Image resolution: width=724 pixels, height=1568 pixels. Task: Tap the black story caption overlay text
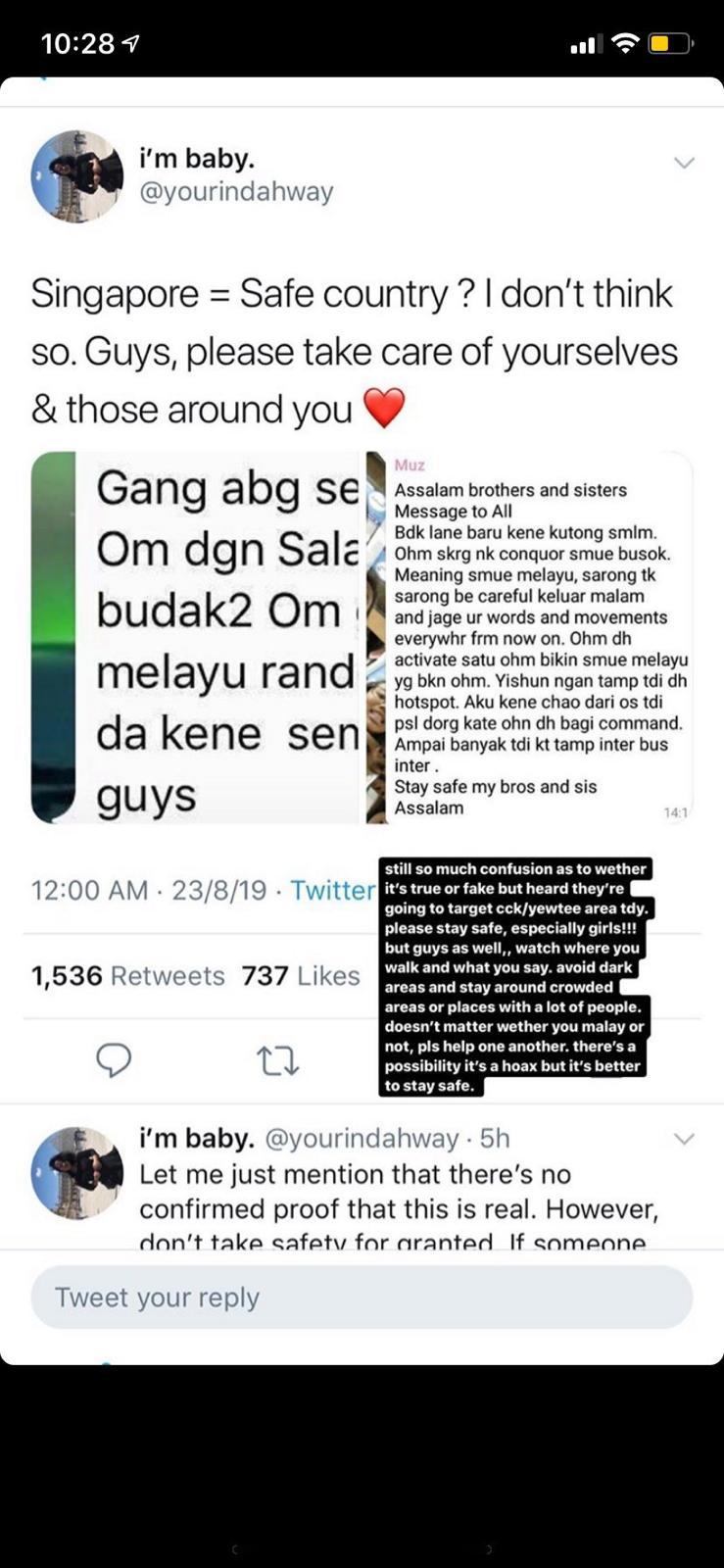(515, 977)
